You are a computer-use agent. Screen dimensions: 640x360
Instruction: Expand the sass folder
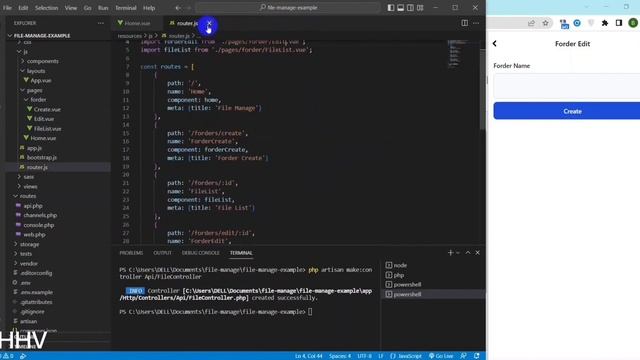tap(29, 177)
